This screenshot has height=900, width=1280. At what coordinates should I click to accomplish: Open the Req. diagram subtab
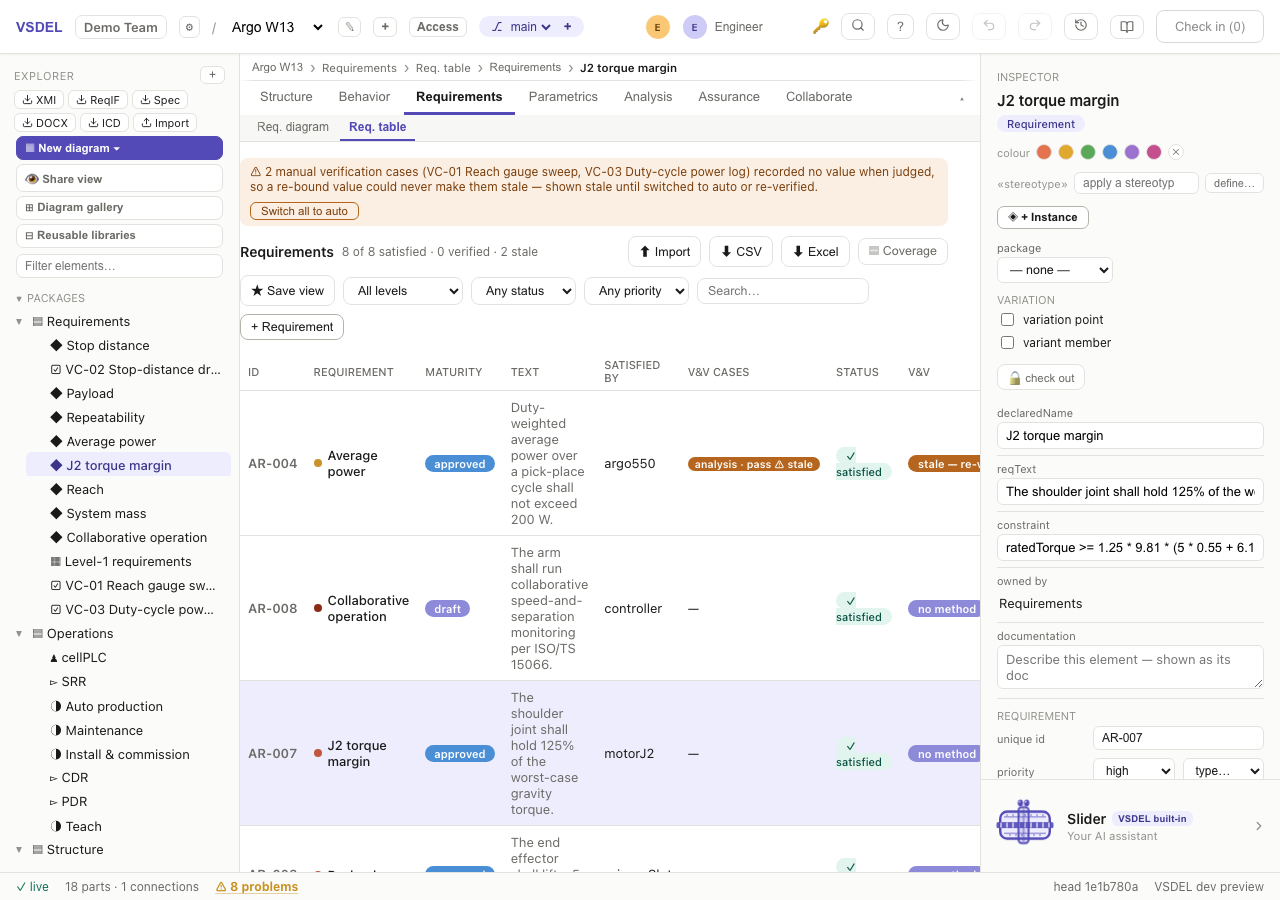pyautogui.click(x=293, y=127)
